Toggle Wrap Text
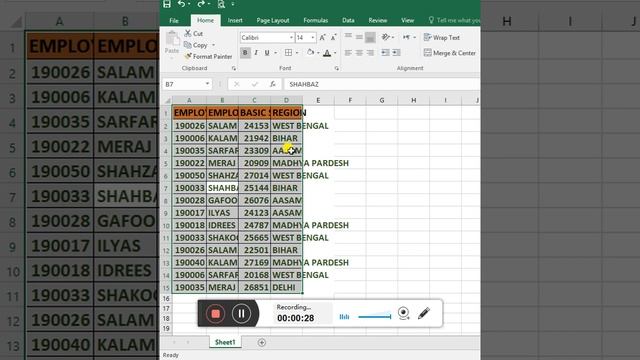 [442, 38]
